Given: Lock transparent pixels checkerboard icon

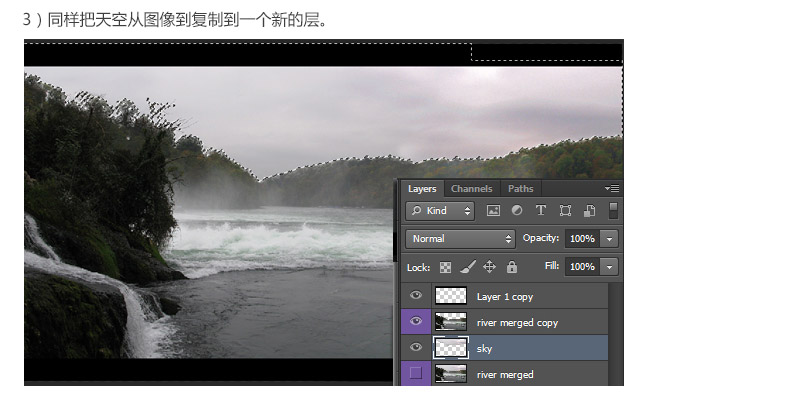Looking at the screenshot, I should [445, 267].
